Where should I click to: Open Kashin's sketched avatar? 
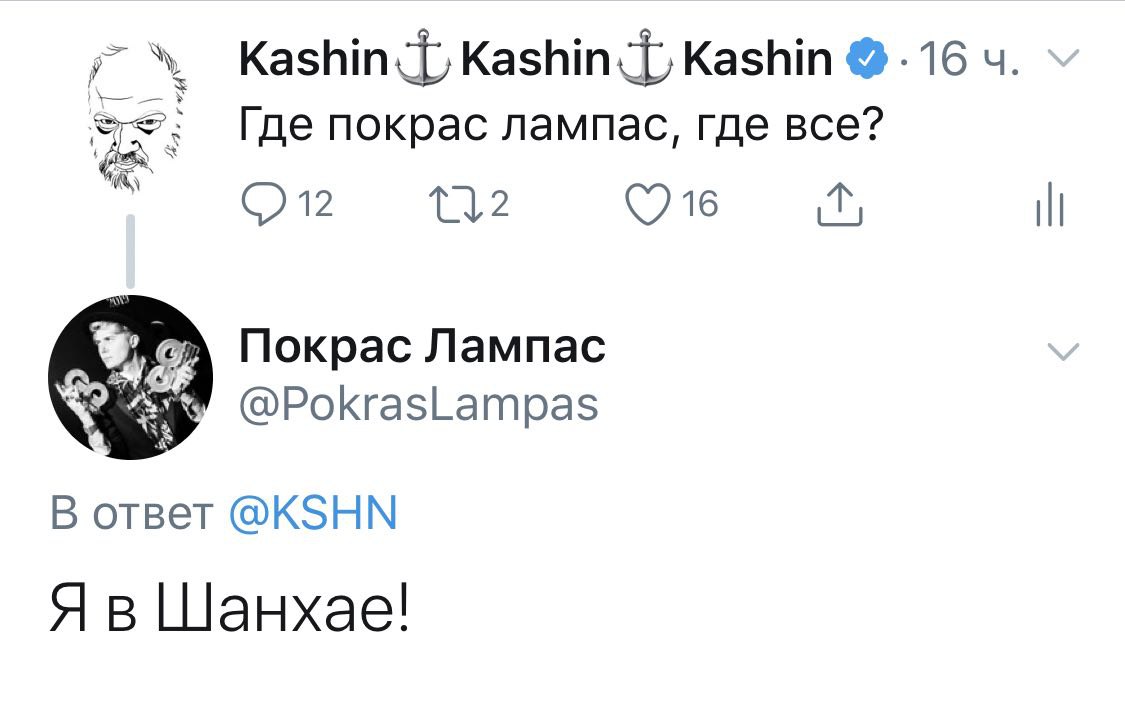click(x=130, y=115)
